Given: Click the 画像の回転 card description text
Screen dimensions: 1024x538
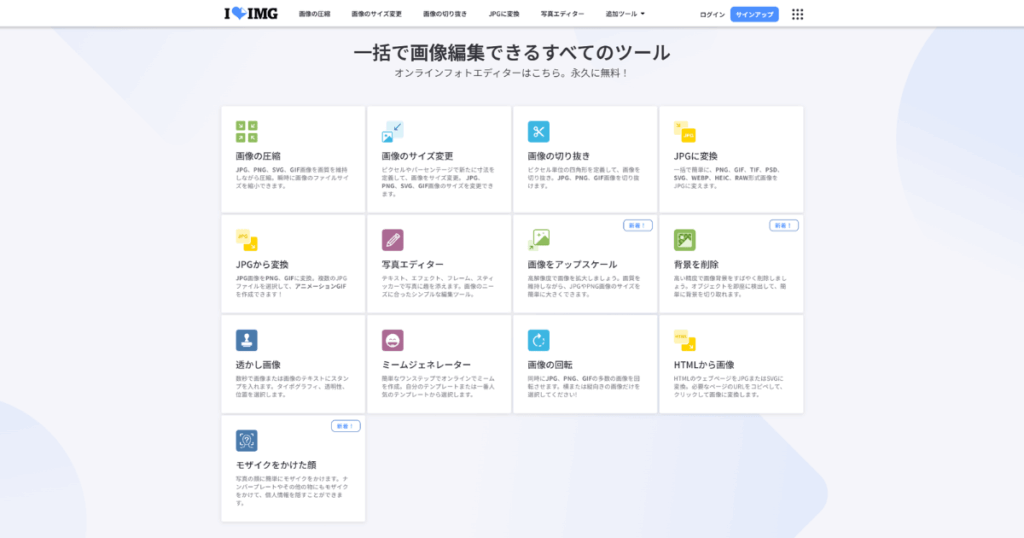Looking at the screenshot, I should [584, 387].
